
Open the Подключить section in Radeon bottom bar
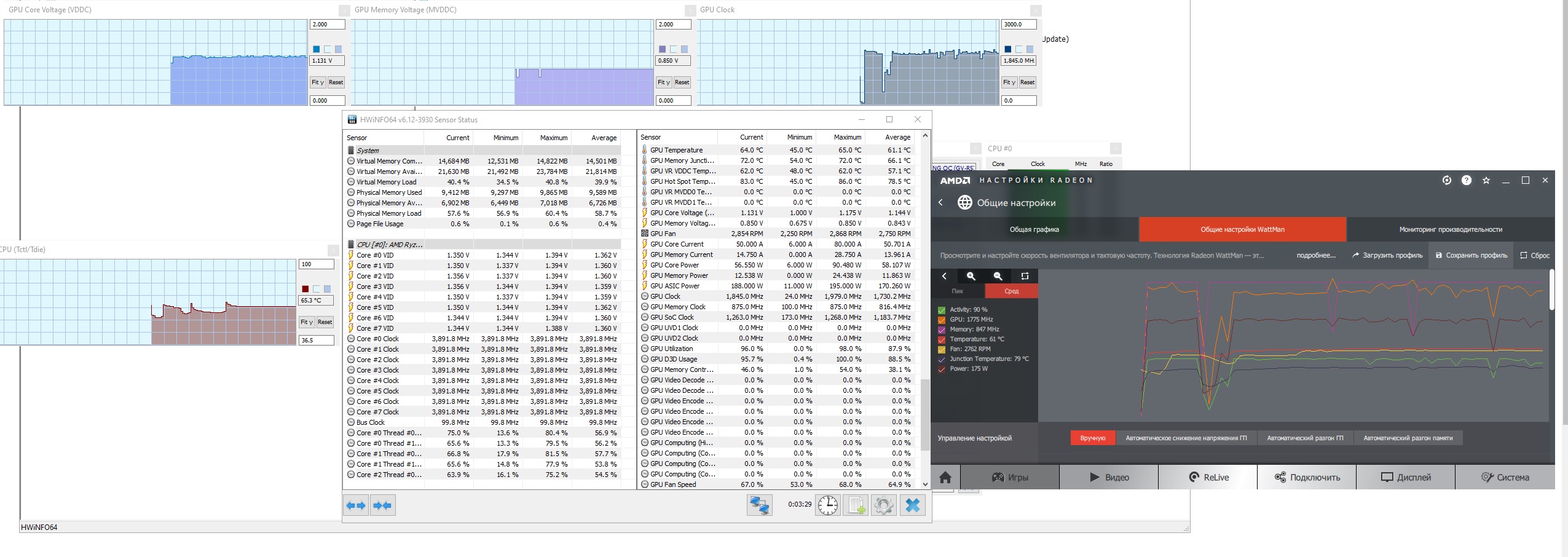click(x=1307, y=477)
